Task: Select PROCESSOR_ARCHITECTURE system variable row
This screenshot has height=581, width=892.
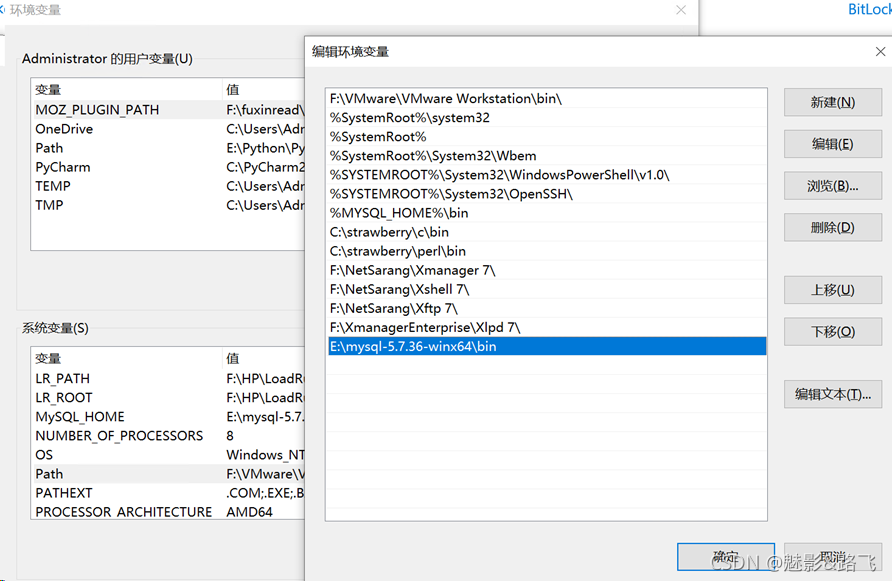Action: (x=168, y=512)
